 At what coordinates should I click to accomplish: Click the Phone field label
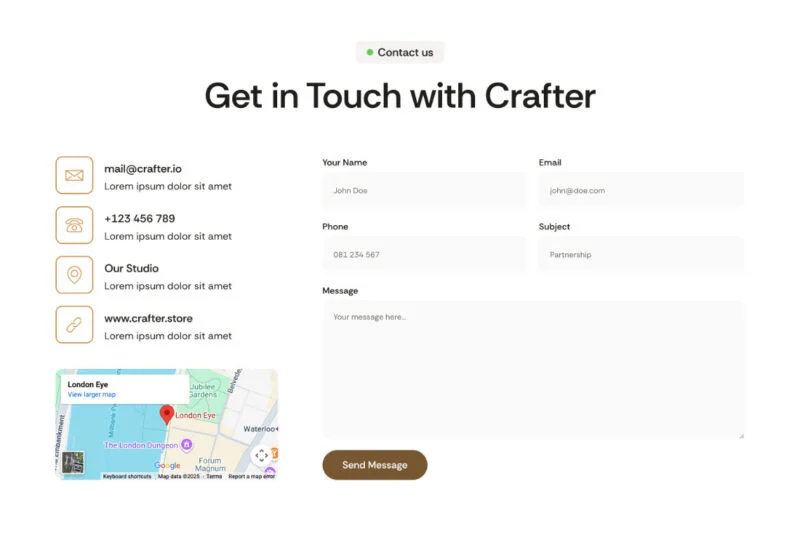[335, 226]
